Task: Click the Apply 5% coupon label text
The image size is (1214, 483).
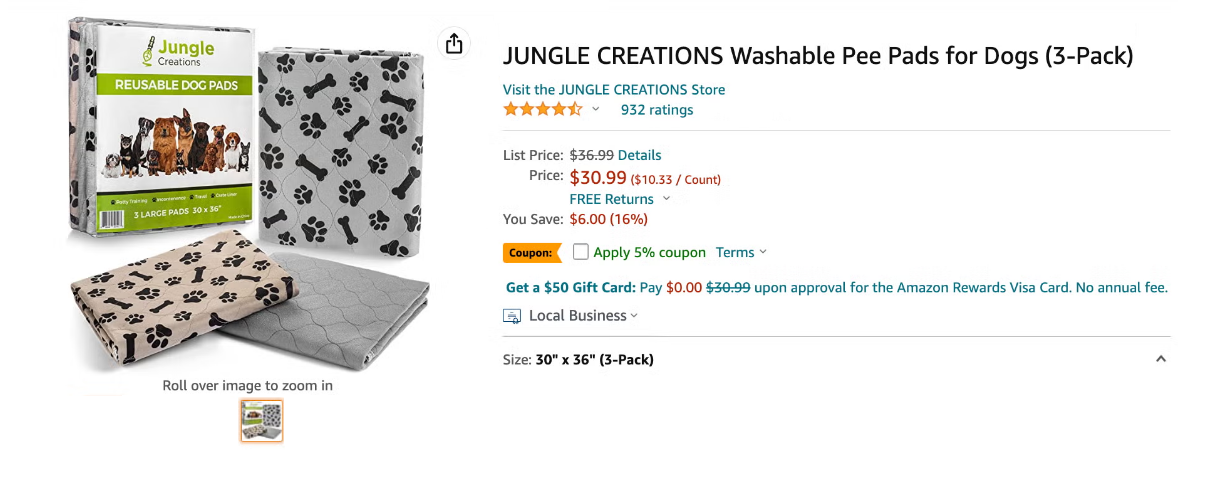Action: [x=650, y=252]
